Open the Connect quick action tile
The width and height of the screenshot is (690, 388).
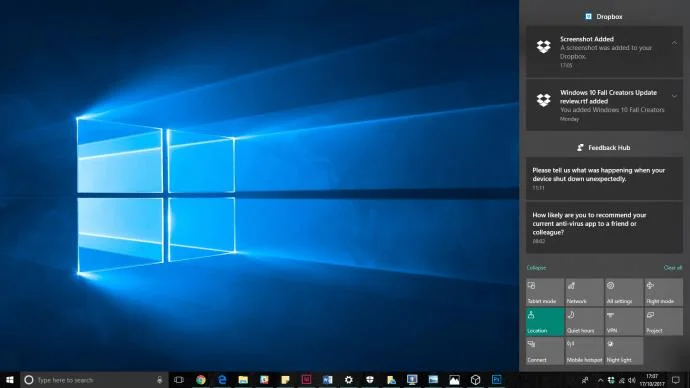click(545, 351)
